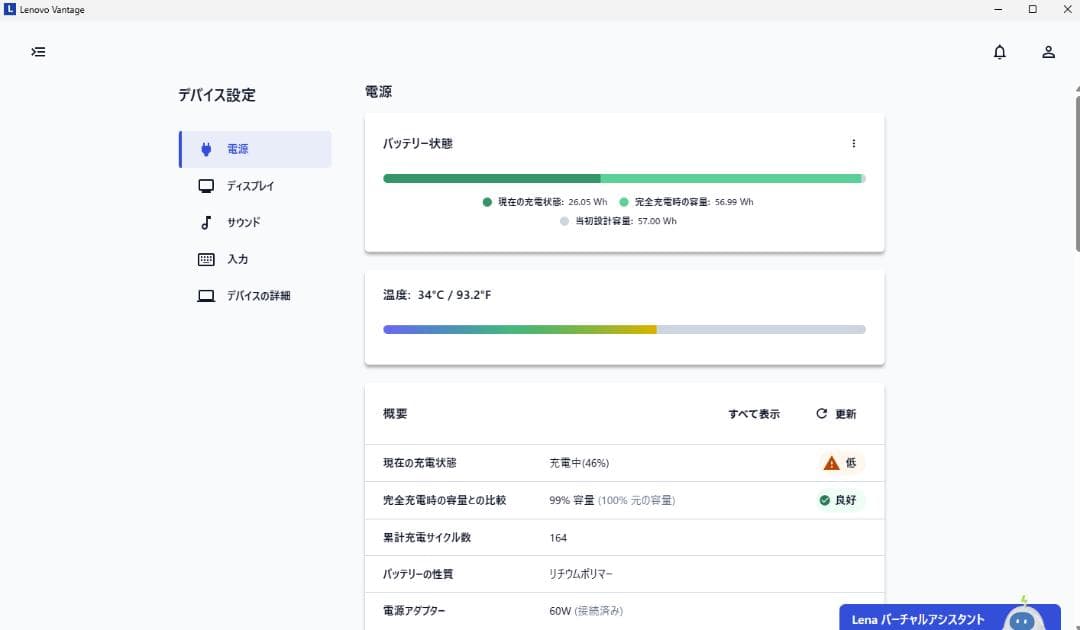
Task: Click the 低 warning status badge
Action: pos(839,463)
